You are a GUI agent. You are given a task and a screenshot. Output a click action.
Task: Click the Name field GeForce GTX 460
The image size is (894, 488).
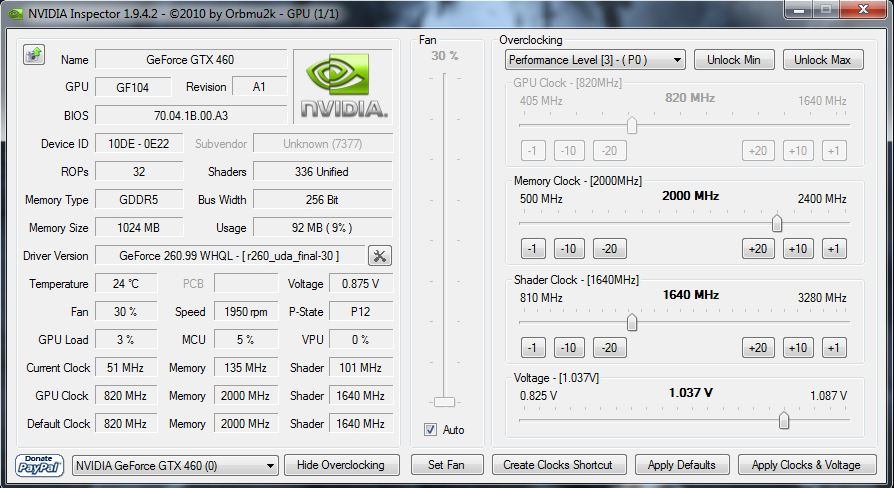pyautogui.click(x=190, y=59)
